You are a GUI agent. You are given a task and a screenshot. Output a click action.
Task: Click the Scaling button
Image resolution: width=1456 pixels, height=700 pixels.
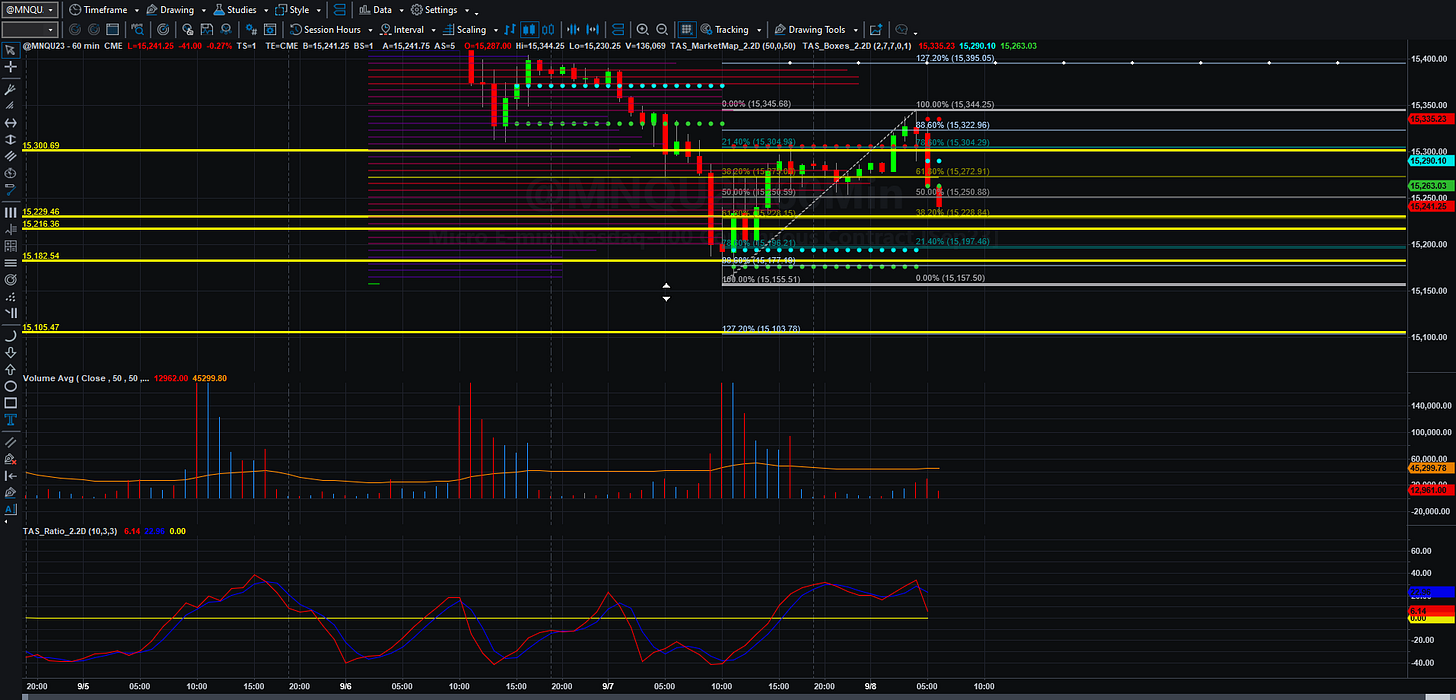click(x=463, y=30)
